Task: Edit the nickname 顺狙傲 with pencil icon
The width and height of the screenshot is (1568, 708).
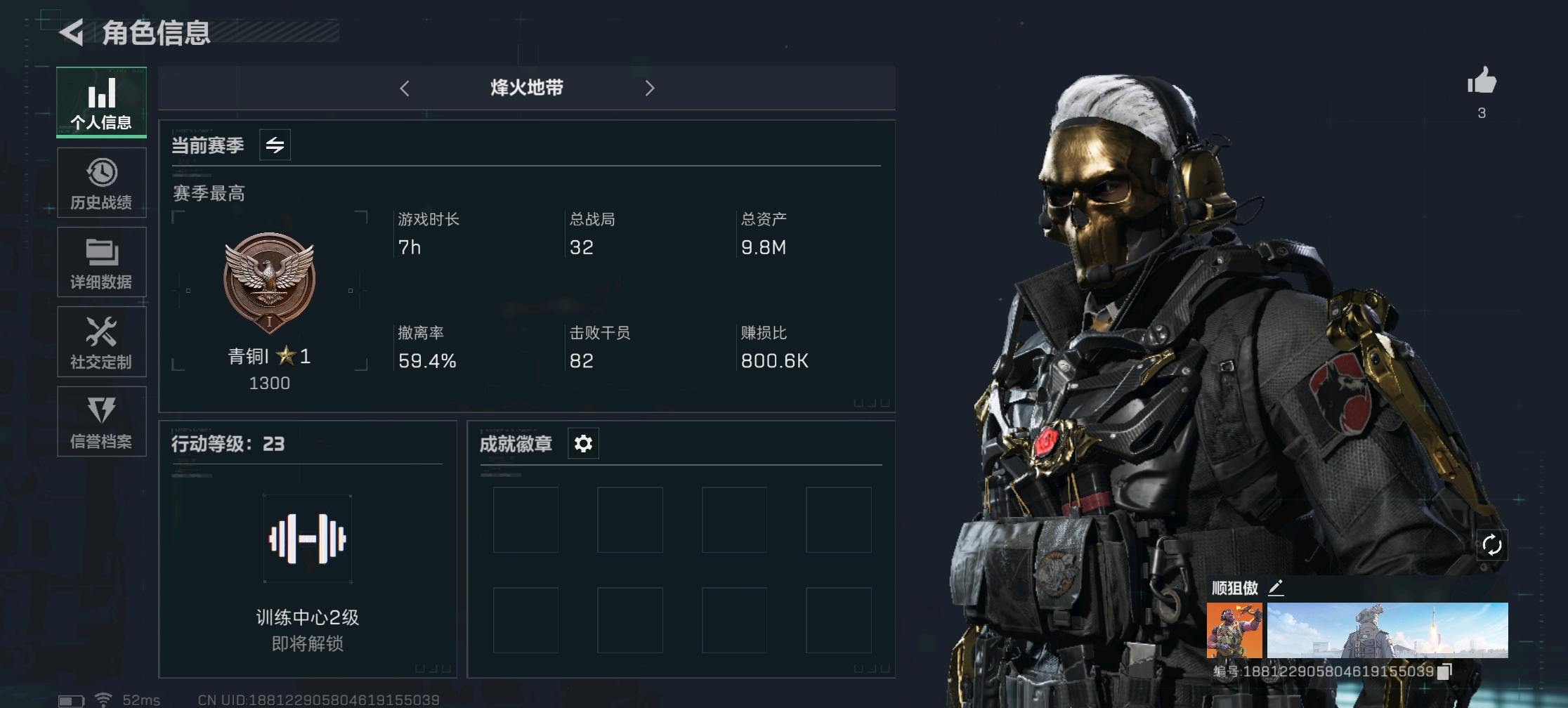Action: (1276, 587)
